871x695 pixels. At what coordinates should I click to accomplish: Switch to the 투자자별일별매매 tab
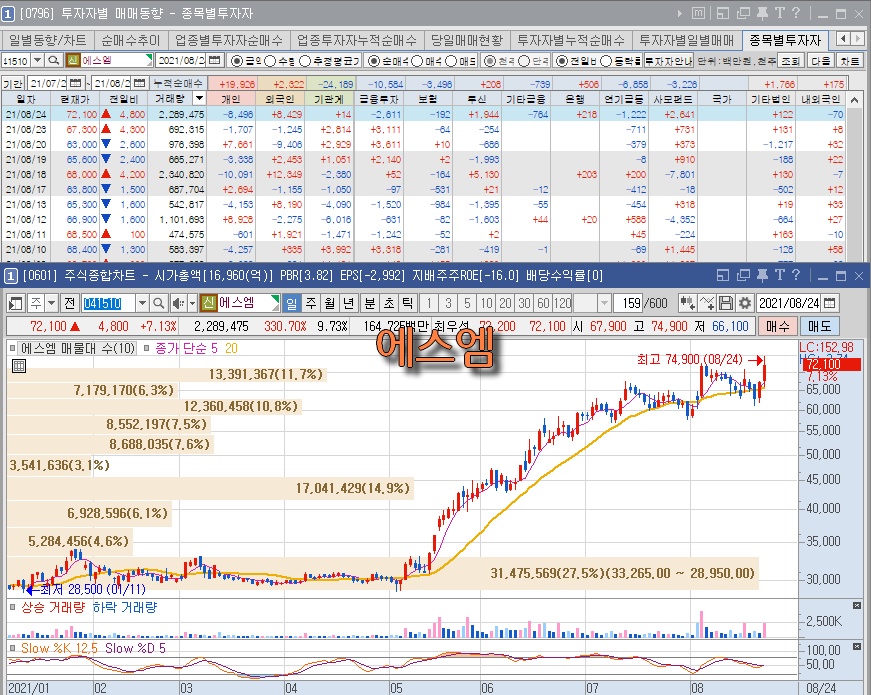coord(687,40)
